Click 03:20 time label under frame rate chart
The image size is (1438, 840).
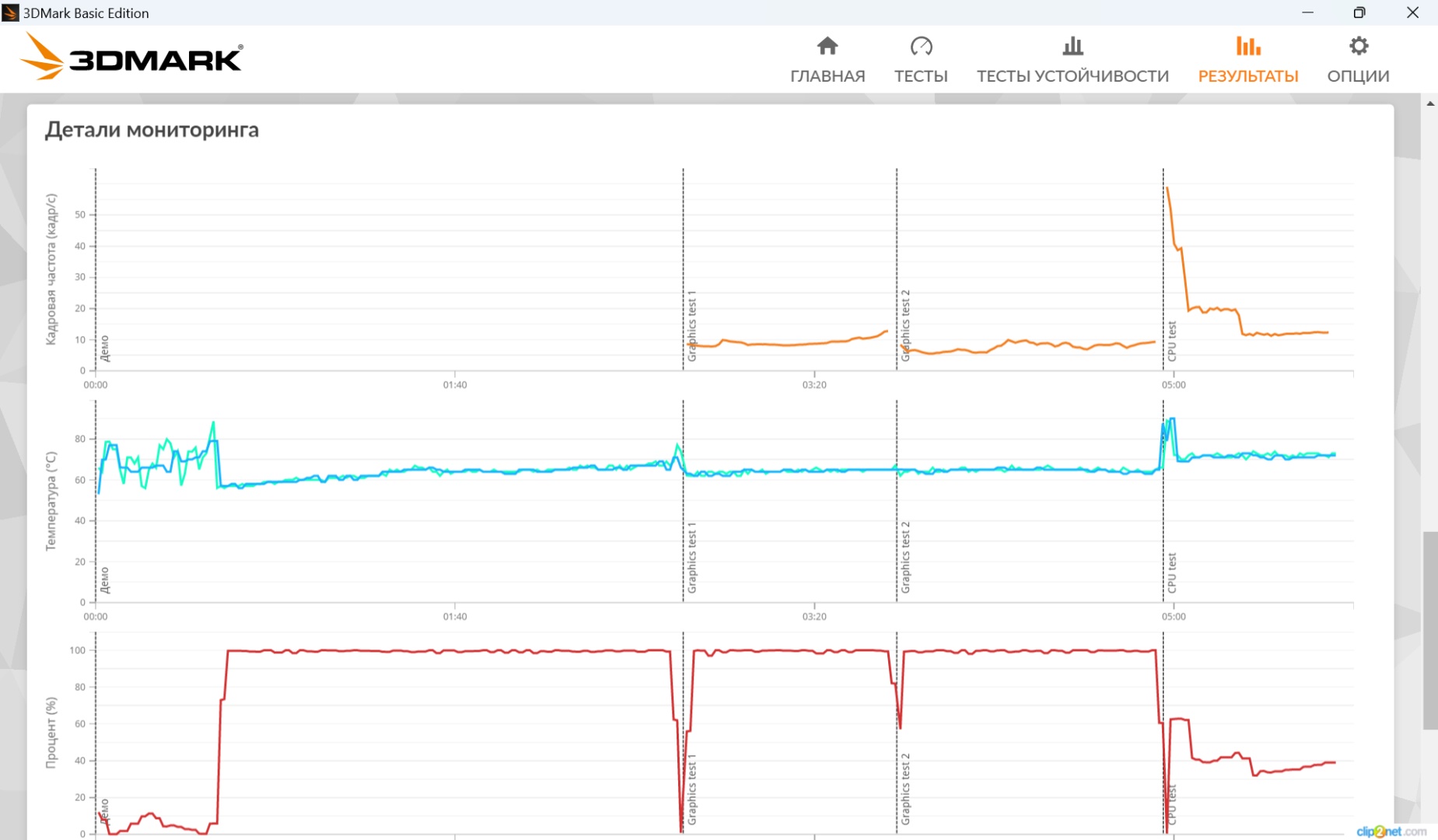(x=814, y=385)
